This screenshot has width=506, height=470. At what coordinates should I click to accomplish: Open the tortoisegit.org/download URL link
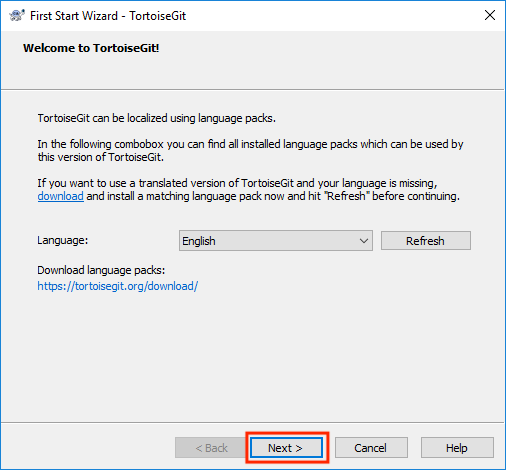118,286
